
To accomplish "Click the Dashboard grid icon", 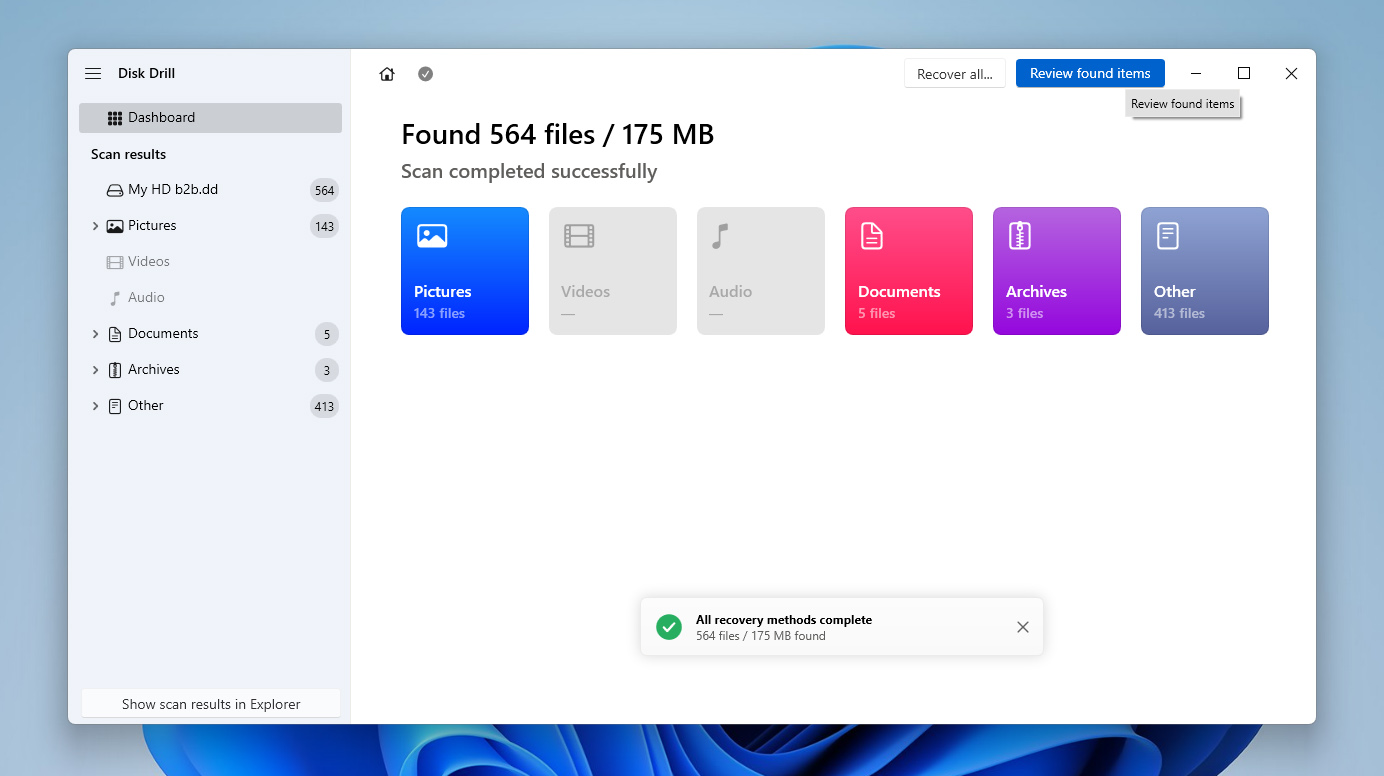I will 115,118.
